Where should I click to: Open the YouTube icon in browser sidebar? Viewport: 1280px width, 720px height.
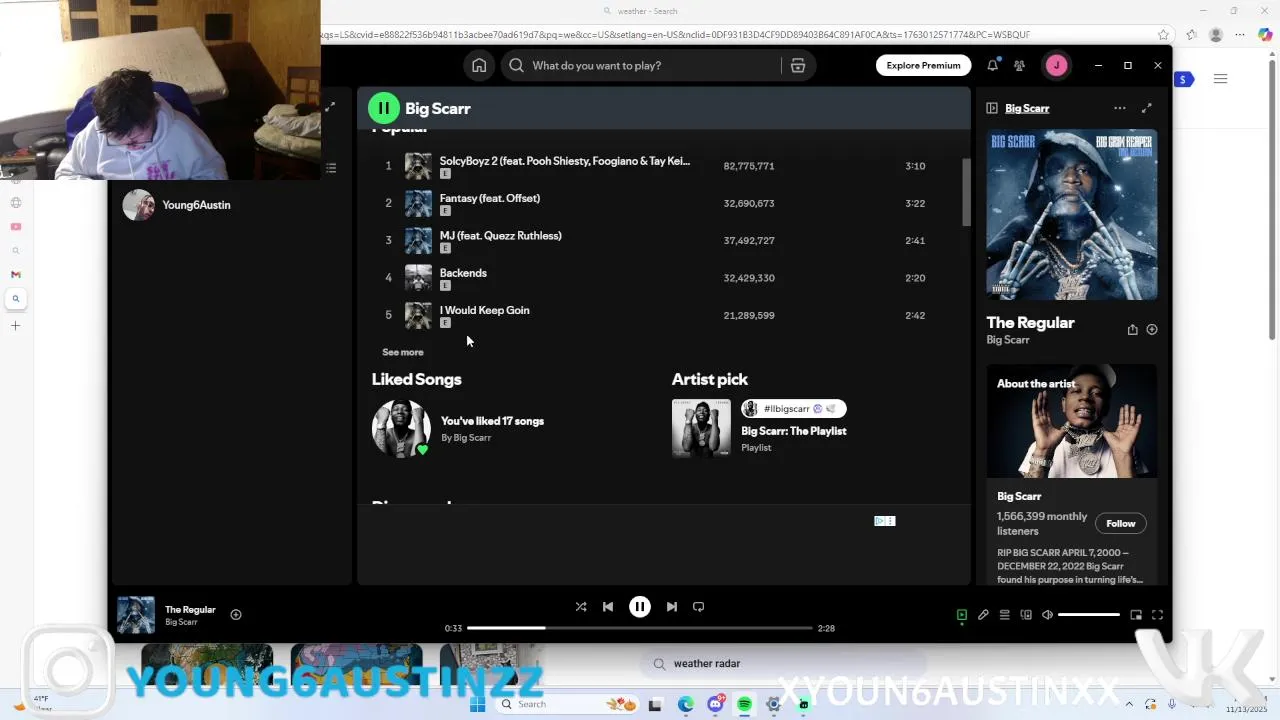coord(15,227)
